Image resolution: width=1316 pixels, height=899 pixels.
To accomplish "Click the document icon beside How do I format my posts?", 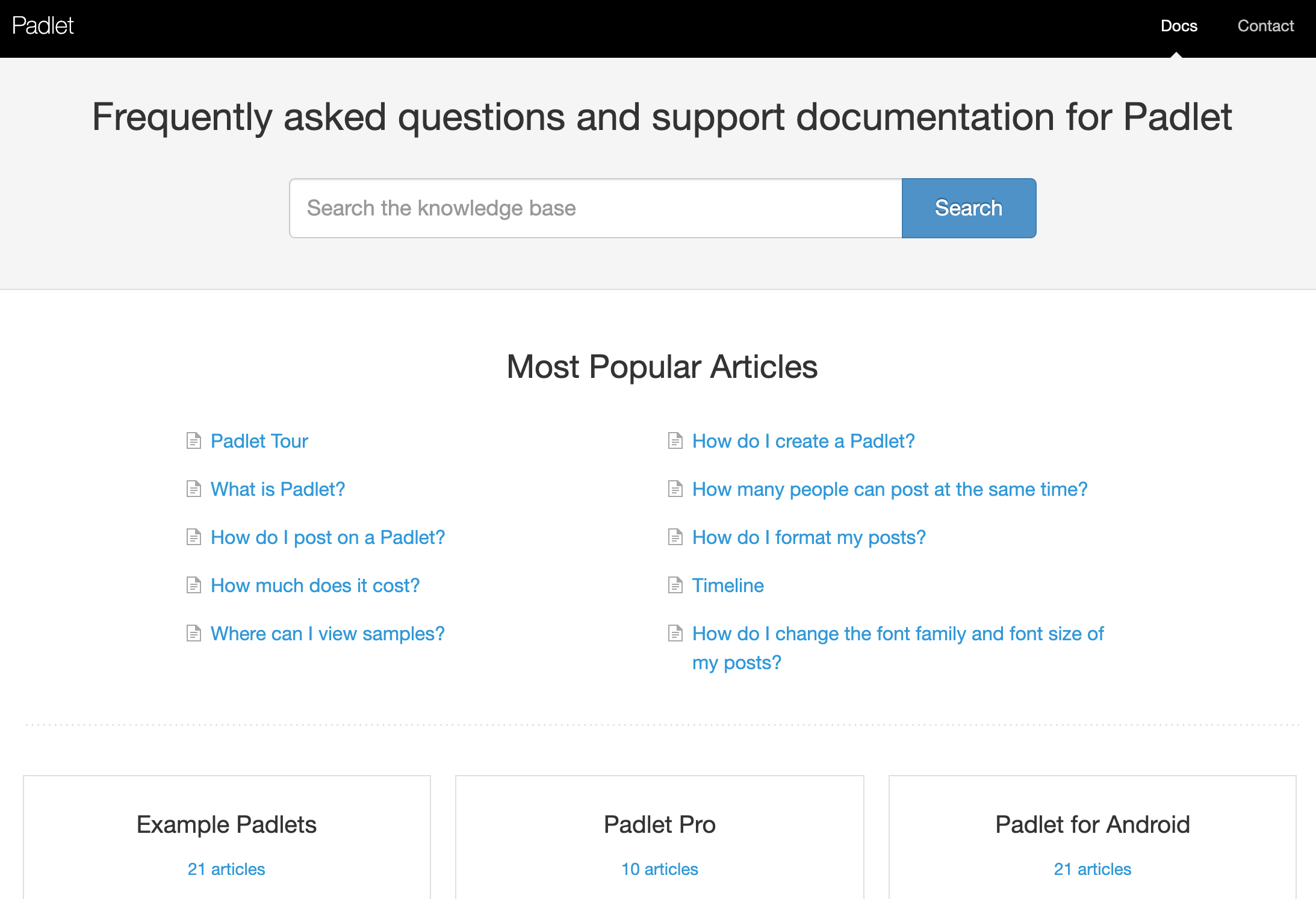I will click(x=675, y=537).
